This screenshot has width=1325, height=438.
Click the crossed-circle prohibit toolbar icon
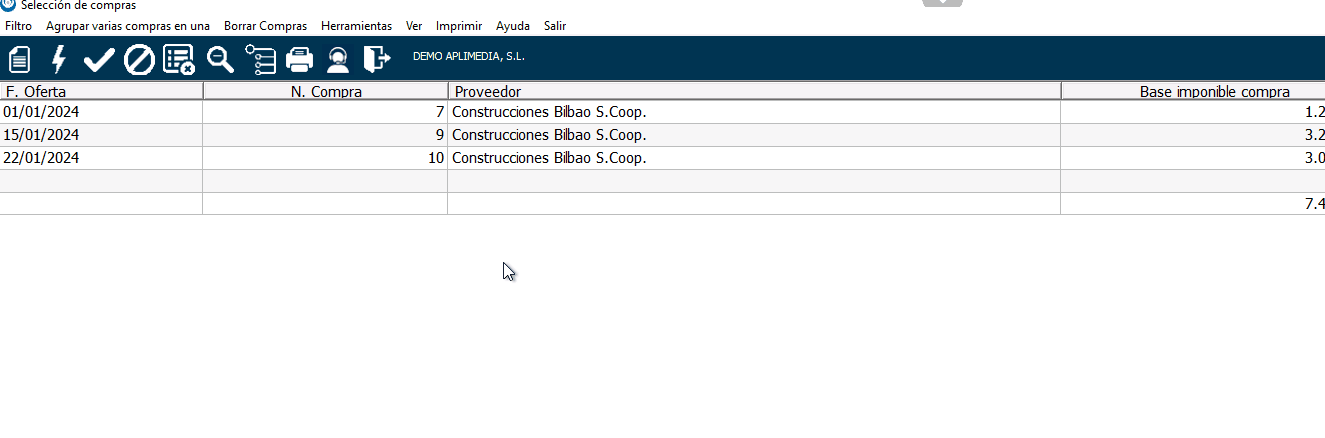click(x=138, y=59)
